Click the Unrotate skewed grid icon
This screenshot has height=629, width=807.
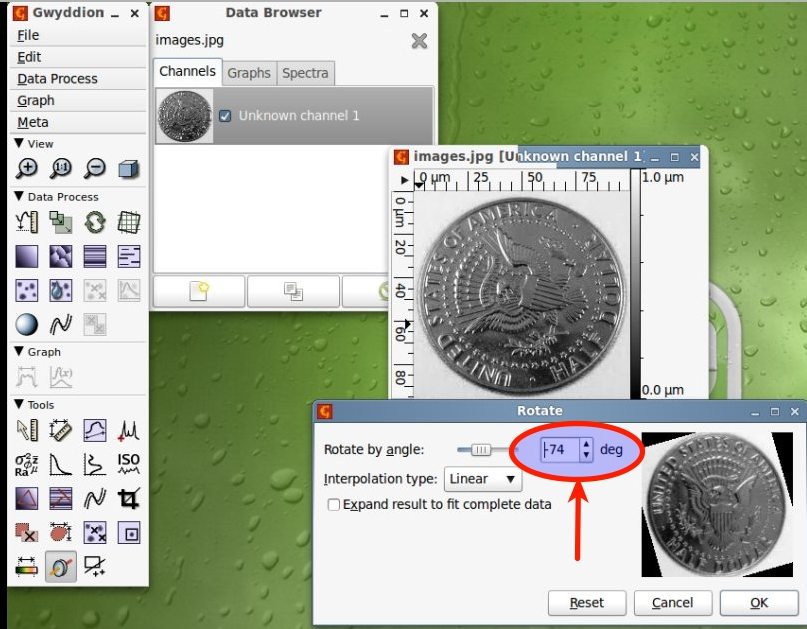click(x=129, y=222)
